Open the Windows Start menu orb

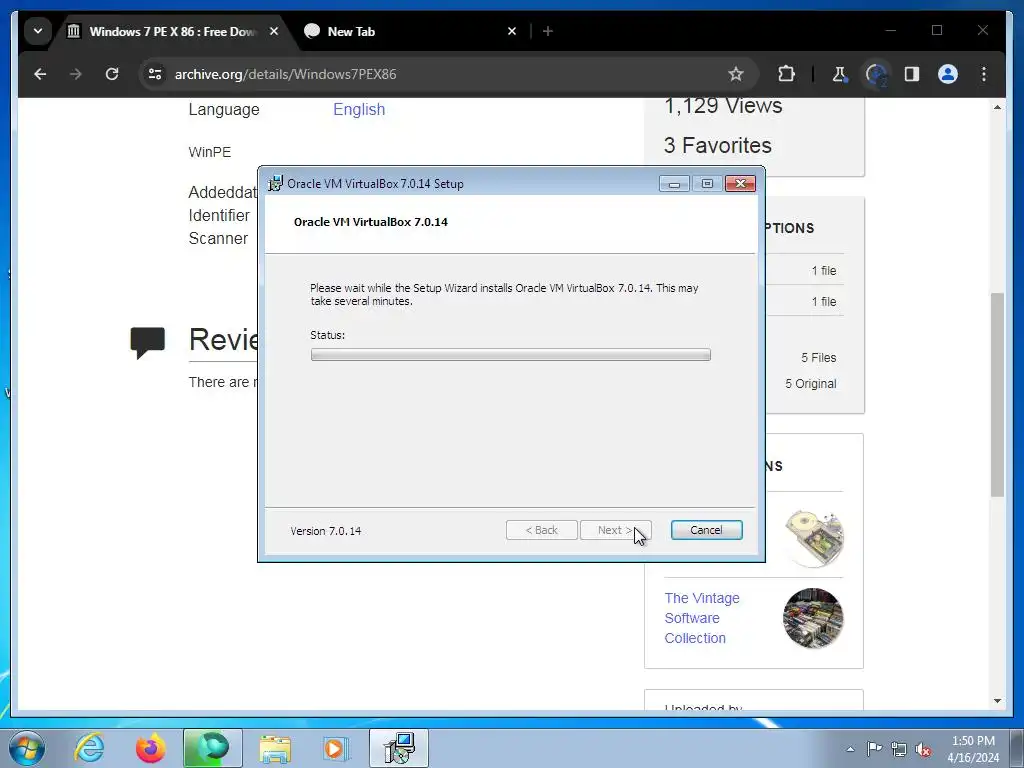pos(27,748)
